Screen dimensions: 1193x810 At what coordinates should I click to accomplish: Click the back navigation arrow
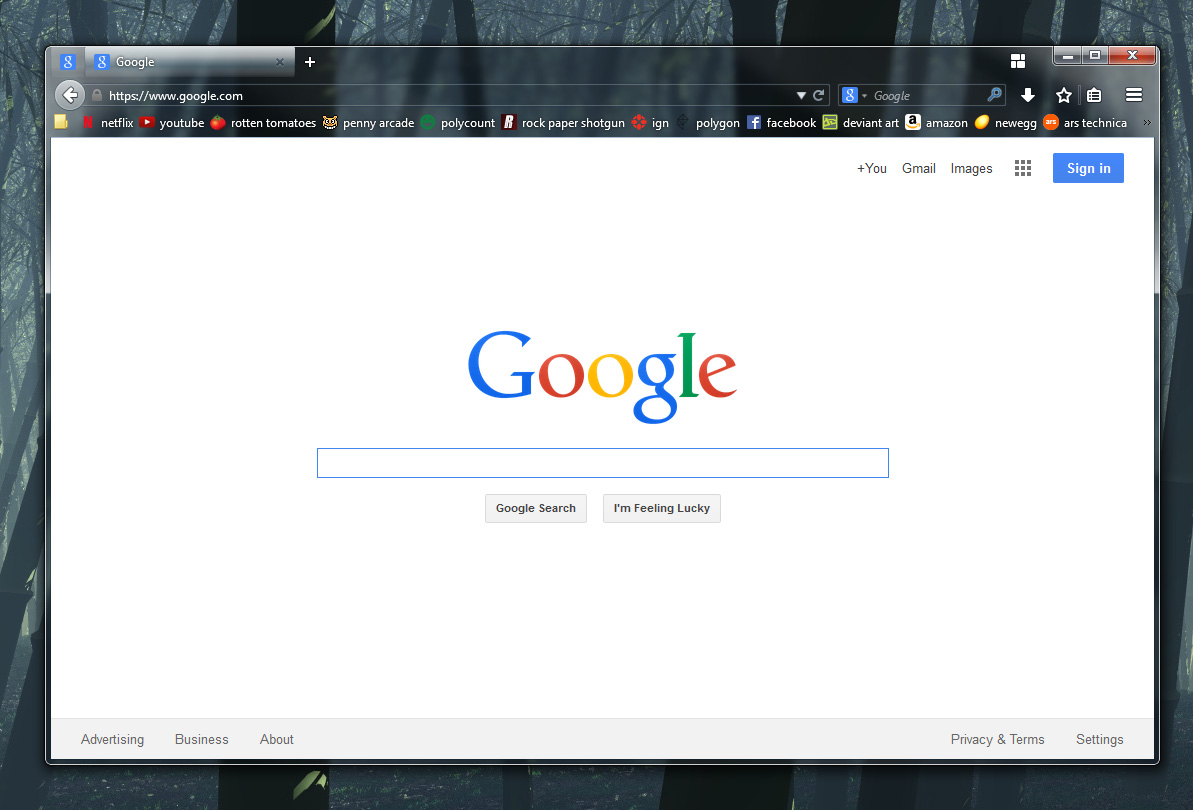click(69, 95)
